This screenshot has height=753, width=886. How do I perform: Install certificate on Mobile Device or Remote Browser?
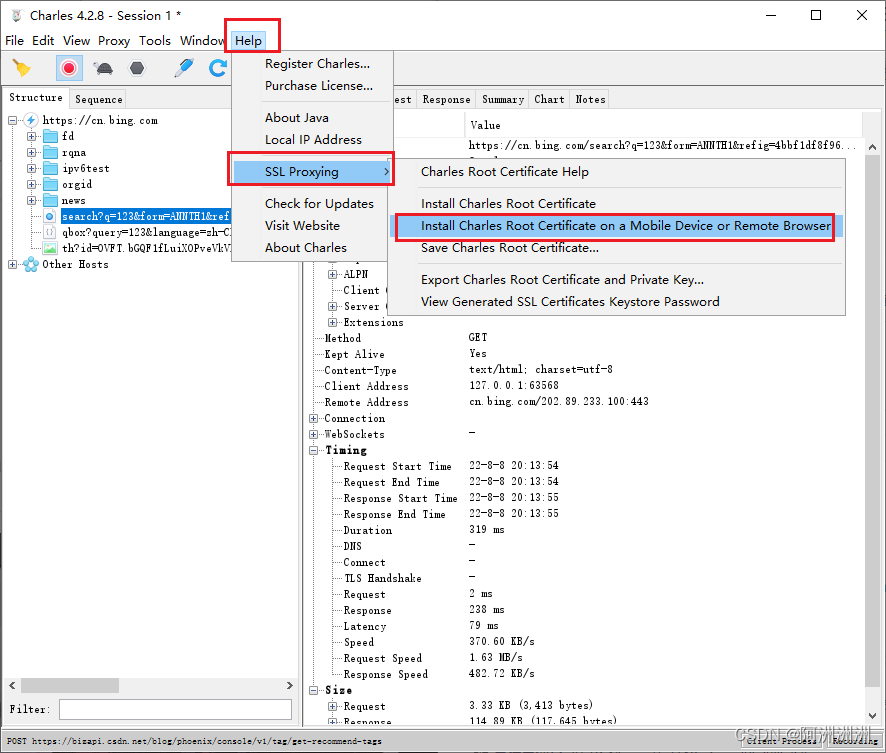pos(616,226)
